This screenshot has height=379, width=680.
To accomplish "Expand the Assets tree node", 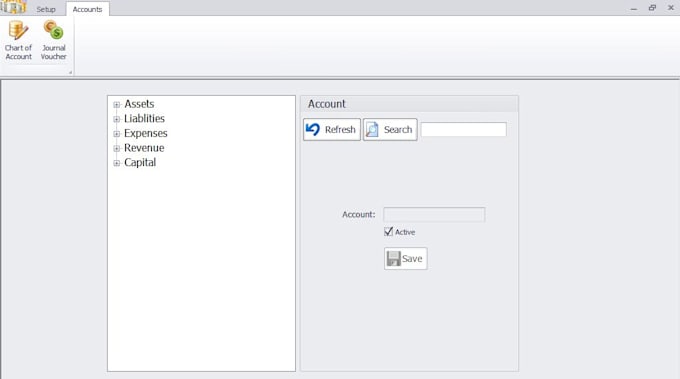I will [x=117, y=105].
